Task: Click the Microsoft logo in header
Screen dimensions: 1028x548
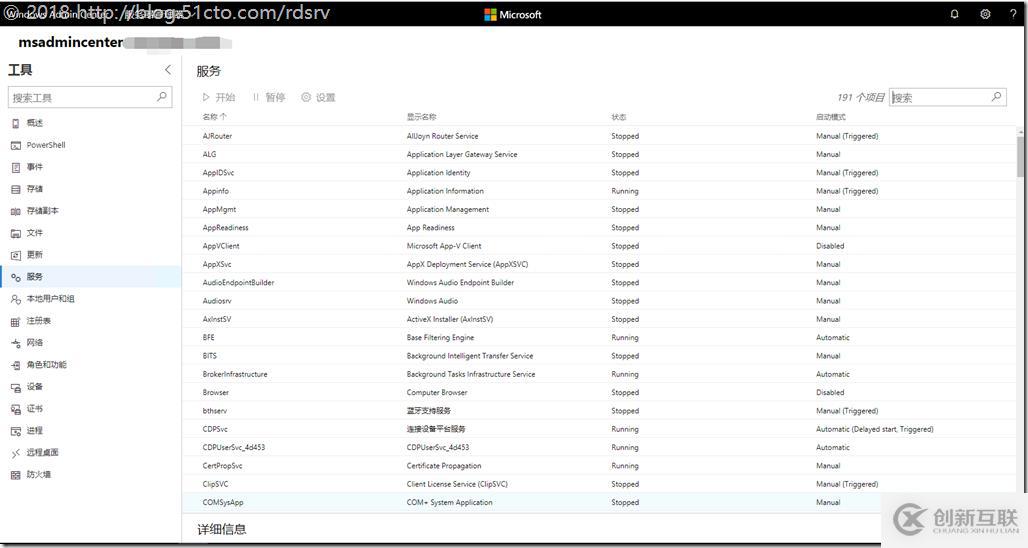Action: pyautogui.click(x=513, y=14)
